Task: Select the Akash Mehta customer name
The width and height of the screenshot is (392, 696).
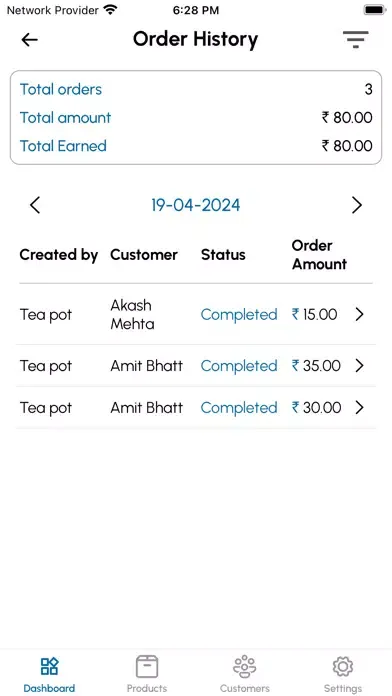Action: tap(132, 314)
